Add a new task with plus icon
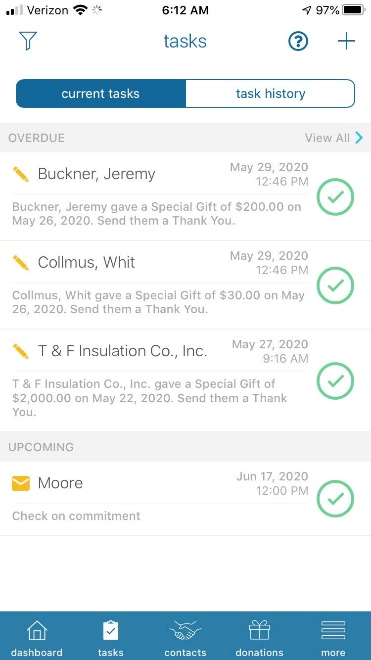The image size is (371, 660). point(347,41)
